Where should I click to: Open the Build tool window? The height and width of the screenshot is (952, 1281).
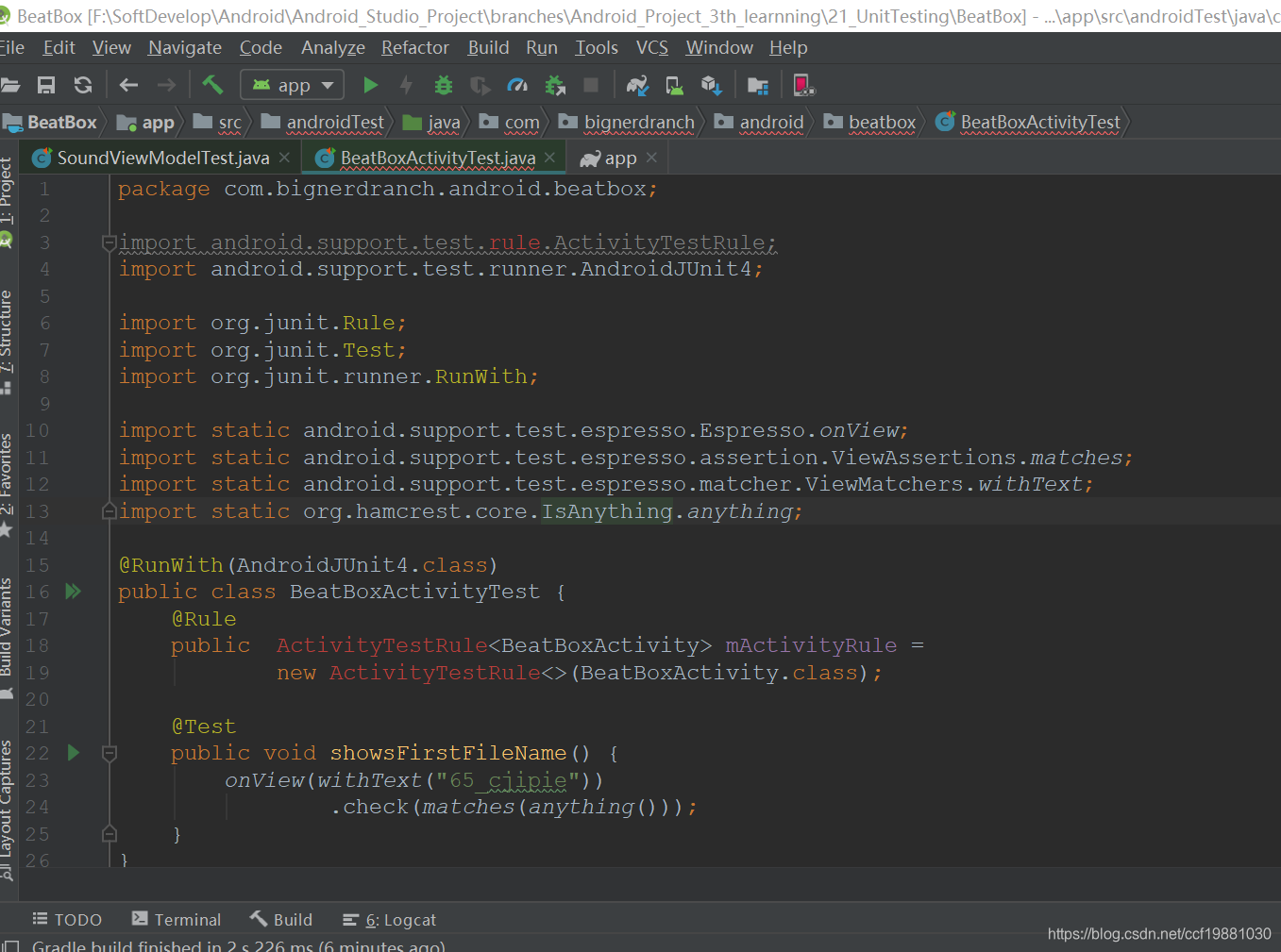pyautogui.click(x=281, y=920)
